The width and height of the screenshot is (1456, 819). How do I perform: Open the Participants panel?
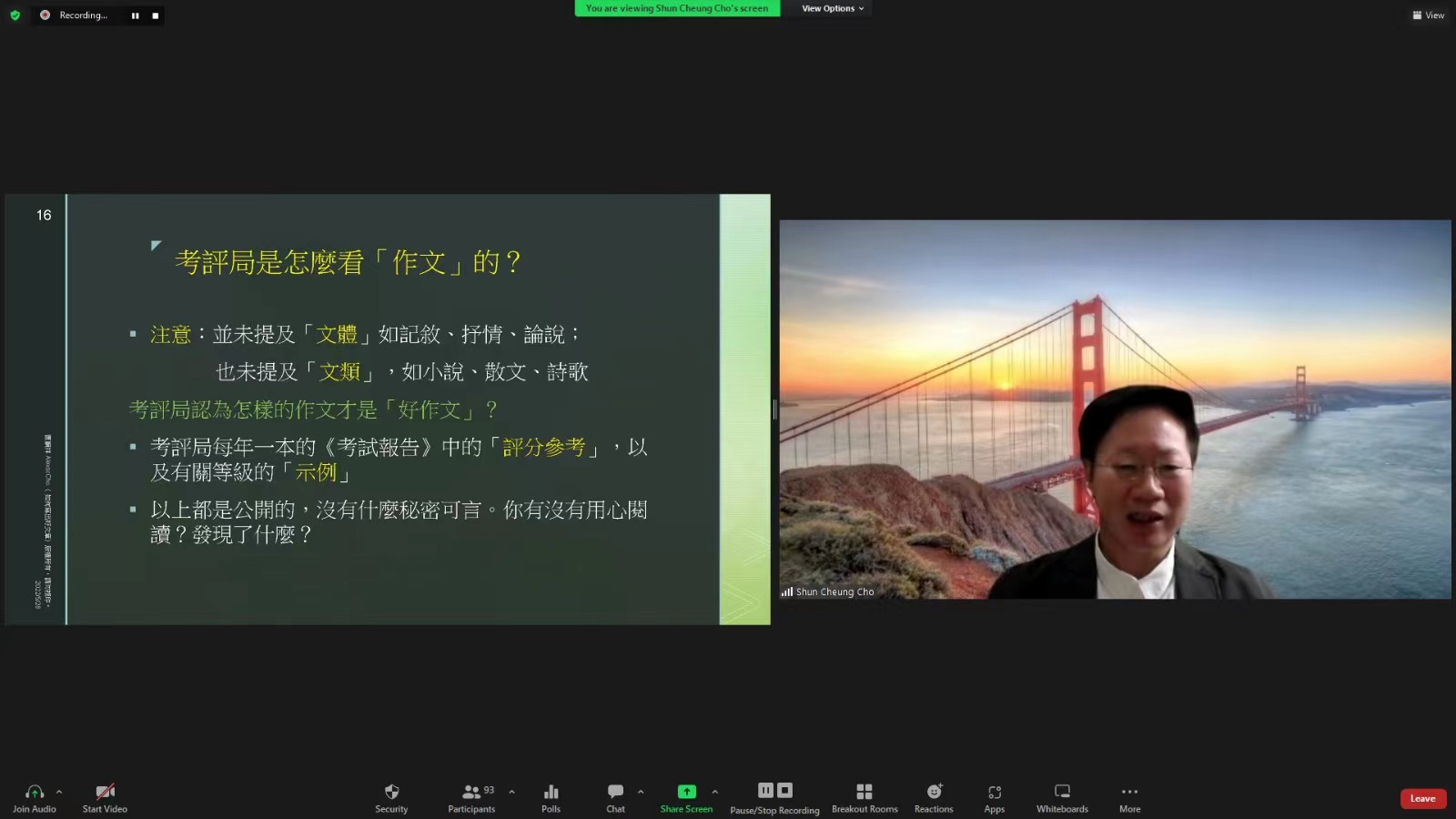(x=471, y=792)
